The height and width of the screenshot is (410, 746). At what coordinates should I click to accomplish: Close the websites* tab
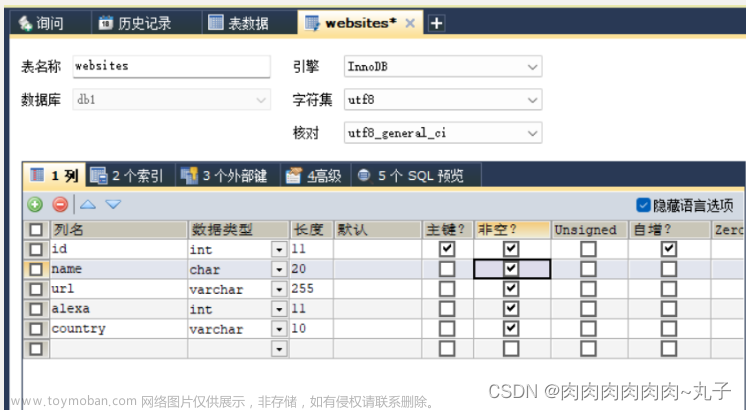click(410, 23)
